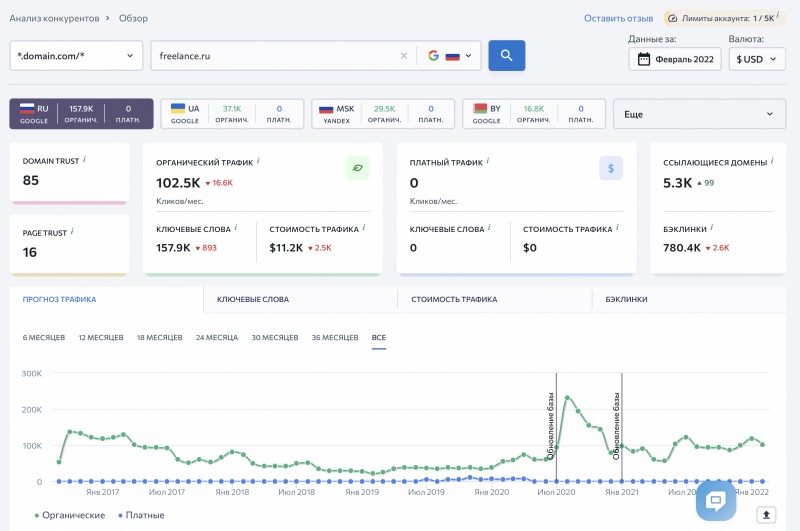Click the account limits gauge icon

point(673,18)
